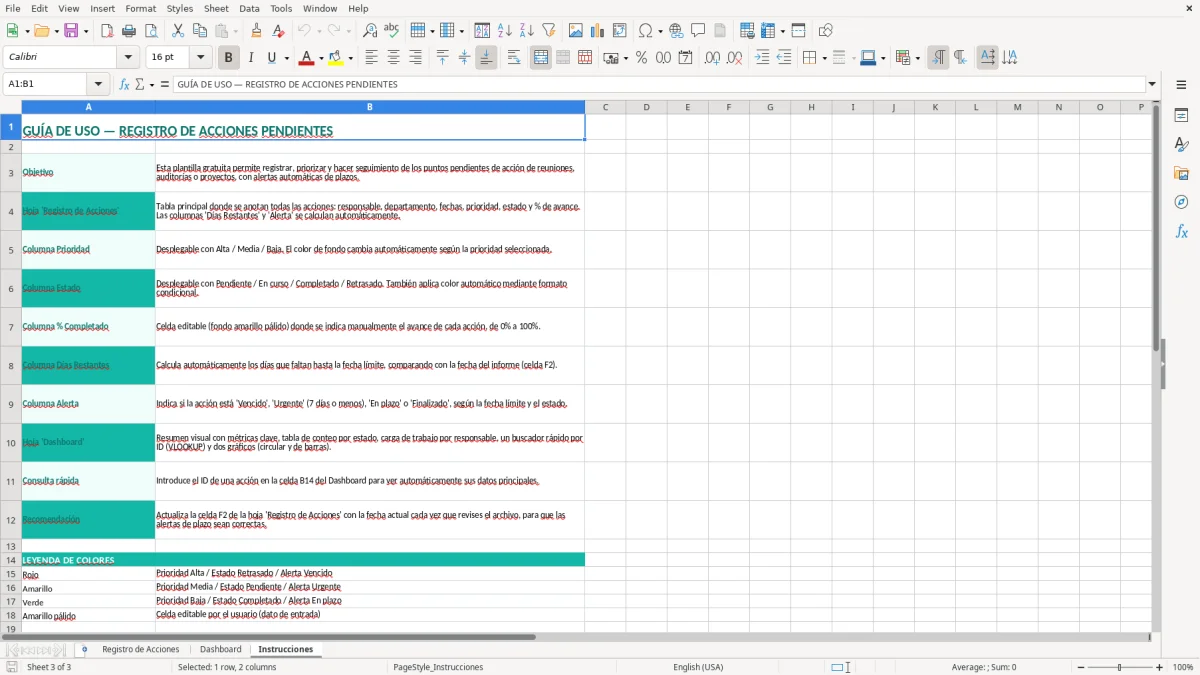The height and width of the screenshot is (675, 1200).
Task: Click Clear Direct Formatting icon
Action: pos(277,31)
